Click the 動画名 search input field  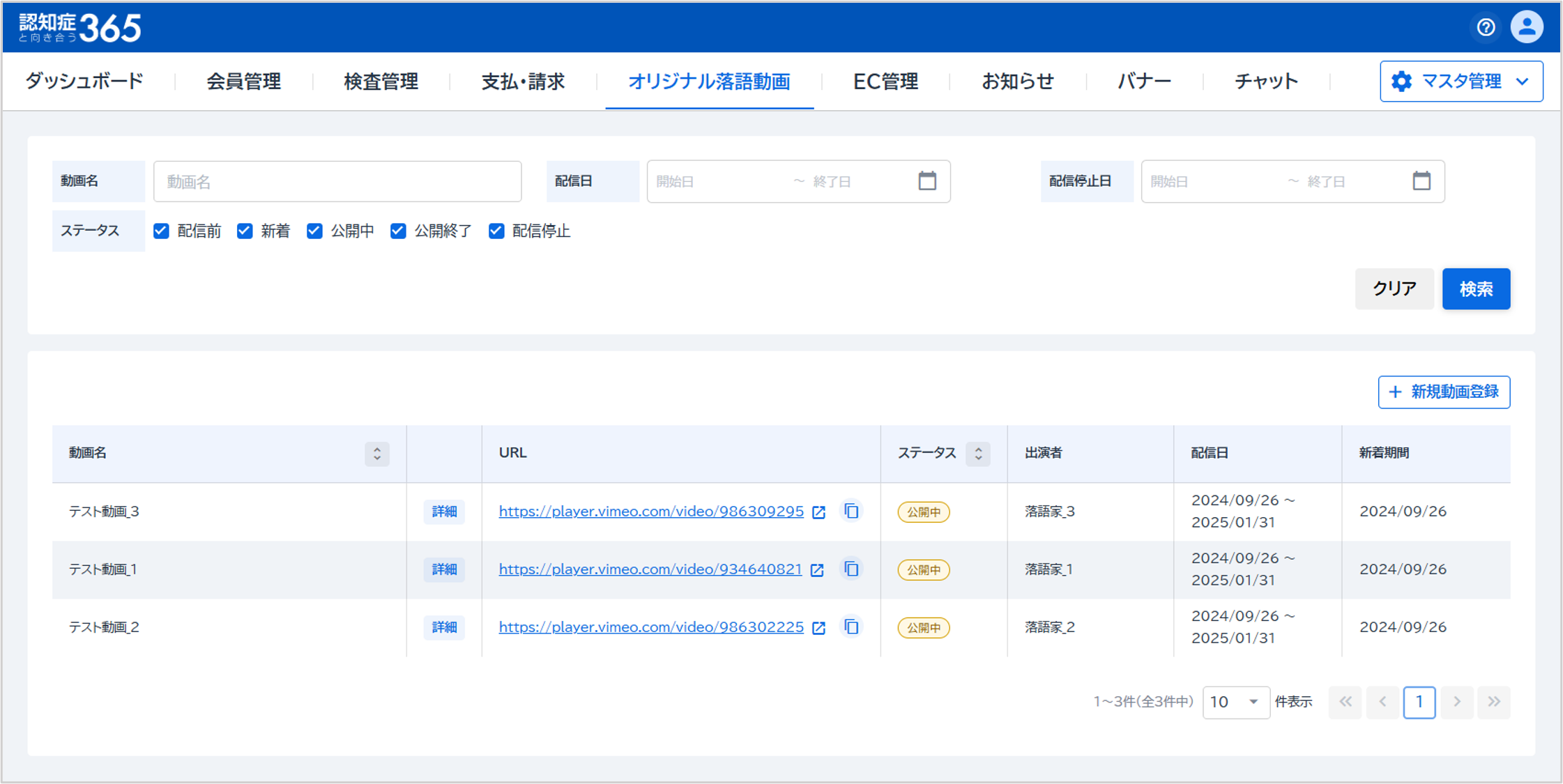coord(337,182)
